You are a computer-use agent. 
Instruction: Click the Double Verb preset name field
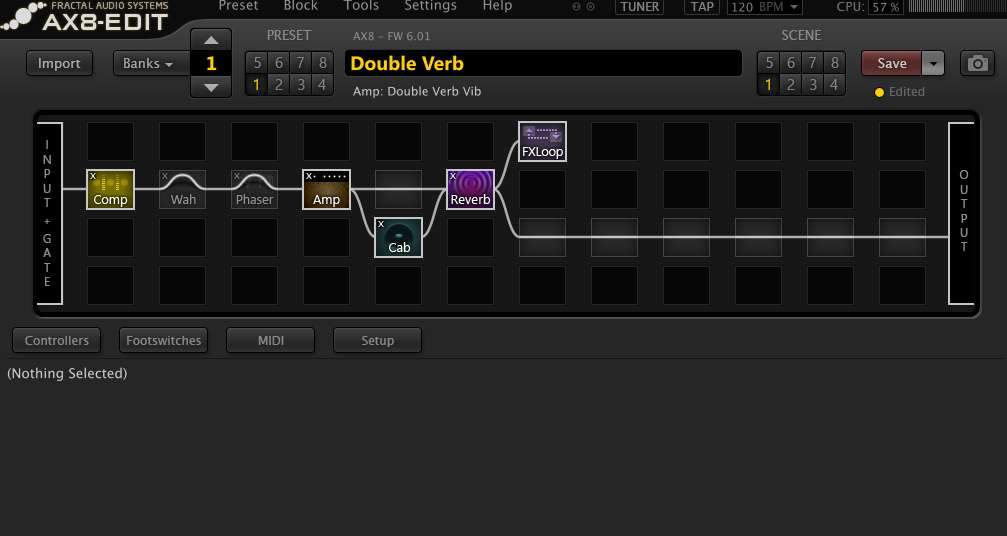click(543, 64)
